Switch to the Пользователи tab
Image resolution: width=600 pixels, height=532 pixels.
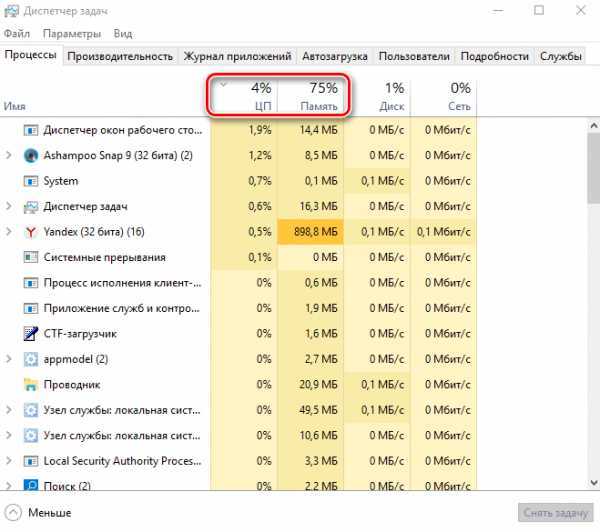tap(414, 56)
